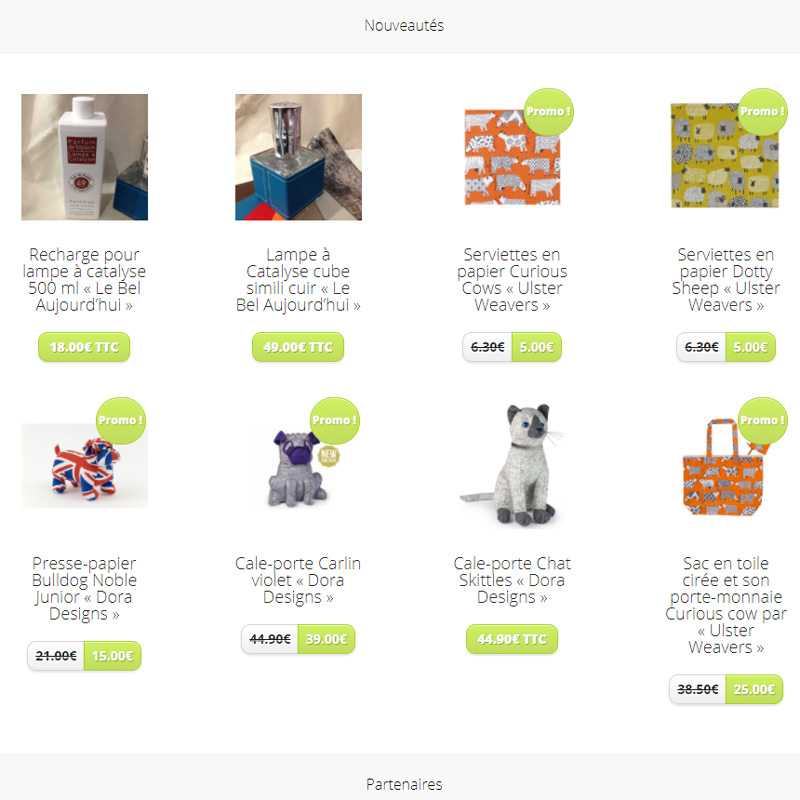Click the 44.90€ TTC Chat Skittles button

[x=512, y=639]
